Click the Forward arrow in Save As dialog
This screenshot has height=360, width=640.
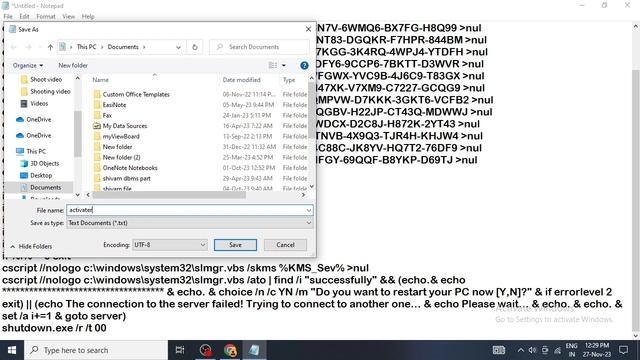pos(28,47)
